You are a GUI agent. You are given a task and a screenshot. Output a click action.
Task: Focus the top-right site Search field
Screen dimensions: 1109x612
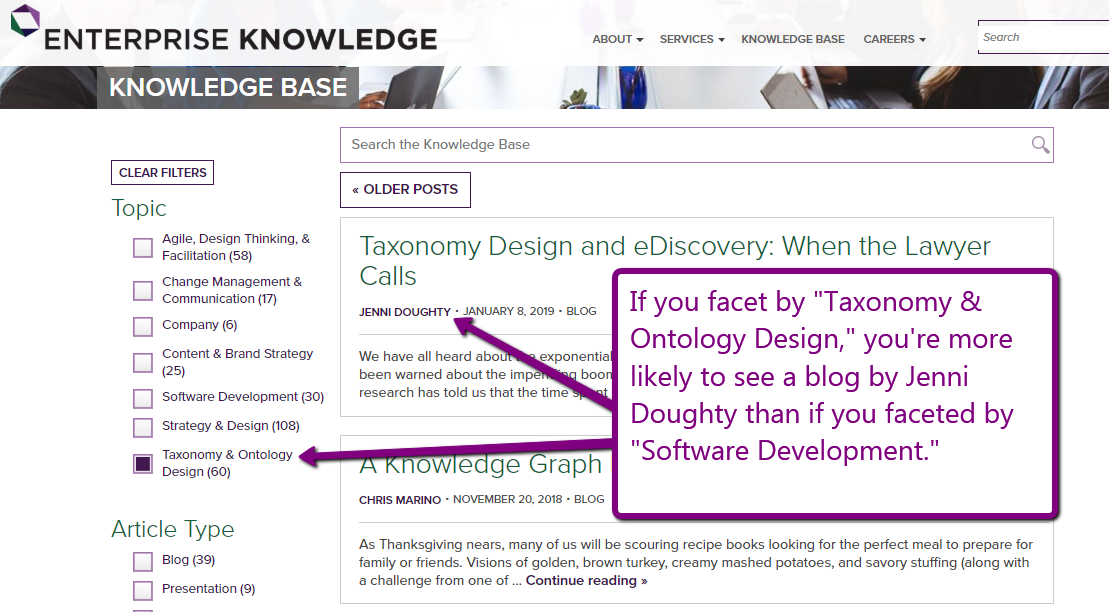tap(1043, 37)
